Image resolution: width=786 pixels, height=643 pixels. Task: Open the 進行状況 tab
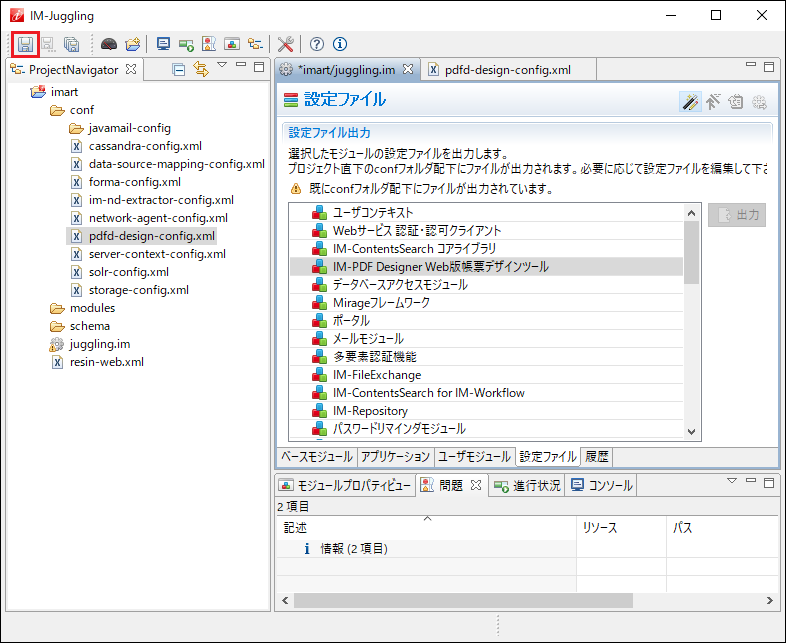click(x=527, y=485)
